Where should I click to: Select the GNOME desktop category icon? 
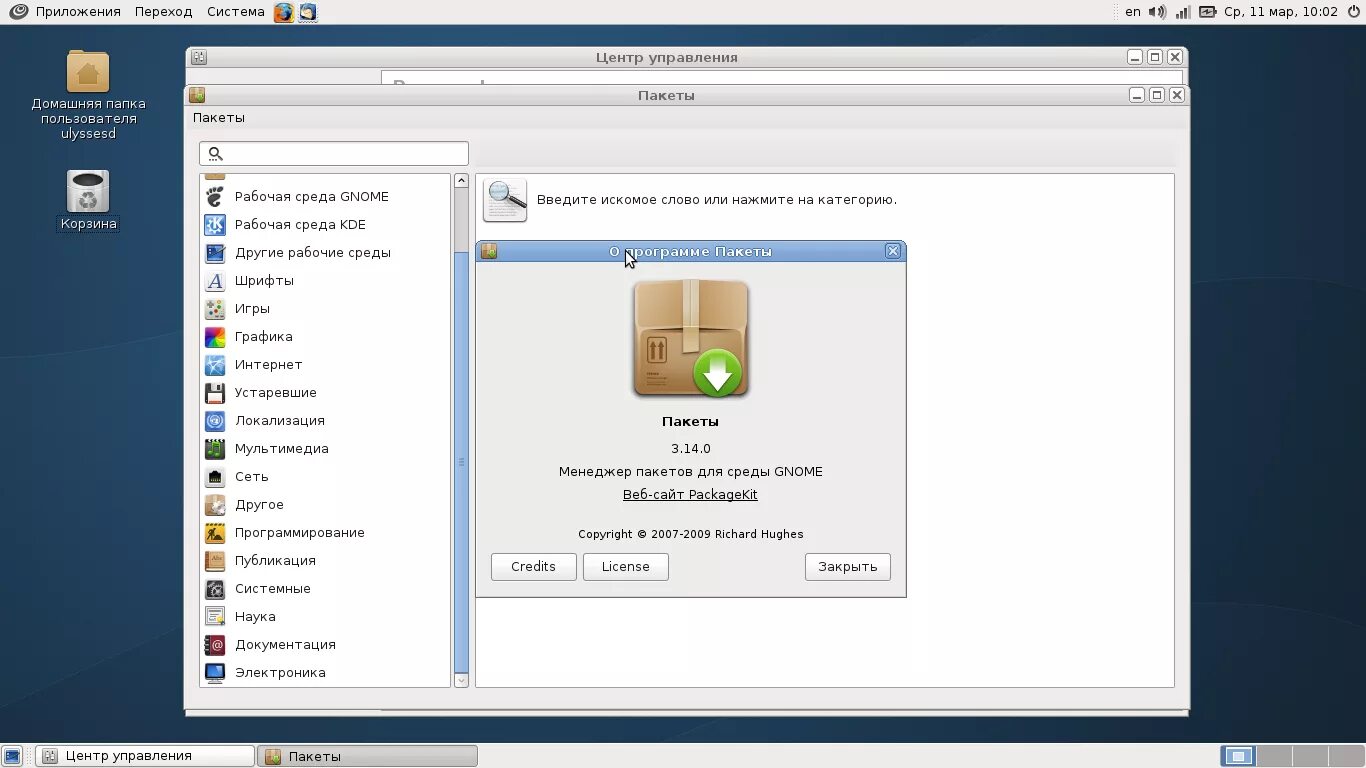215,197
